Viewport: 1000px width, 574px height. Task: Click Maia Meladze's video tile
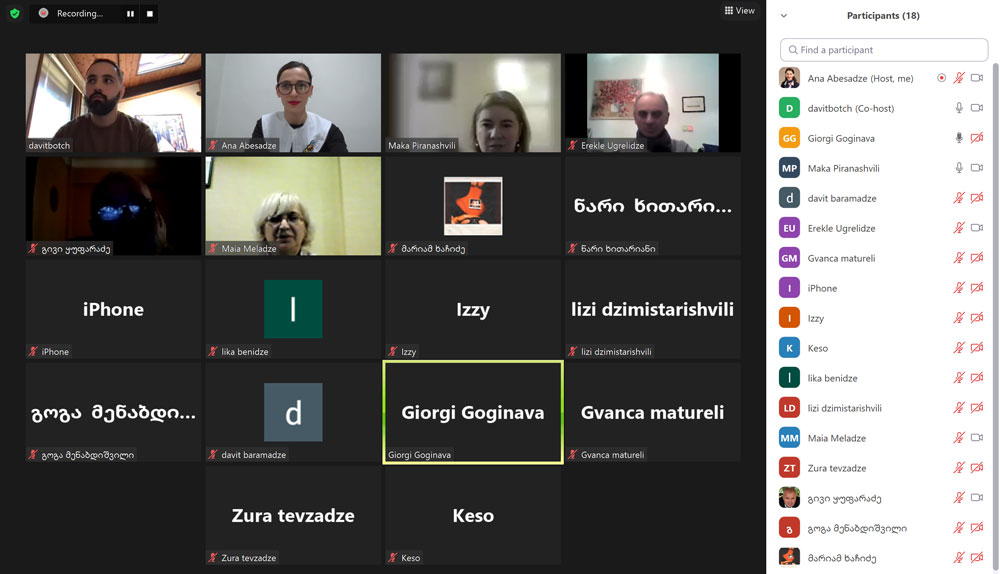click(x=293, y=205)
